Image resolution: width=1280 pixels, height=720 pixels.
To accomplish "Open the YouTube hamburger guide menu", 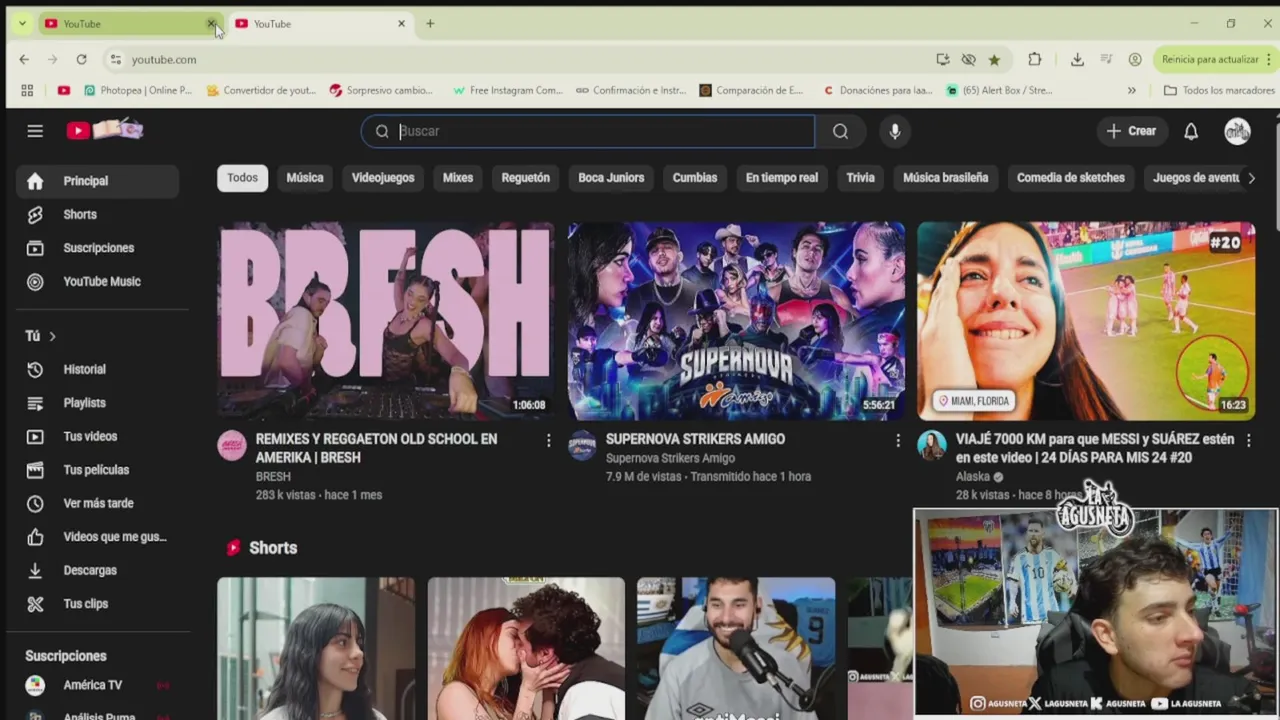I will point(35,131).
